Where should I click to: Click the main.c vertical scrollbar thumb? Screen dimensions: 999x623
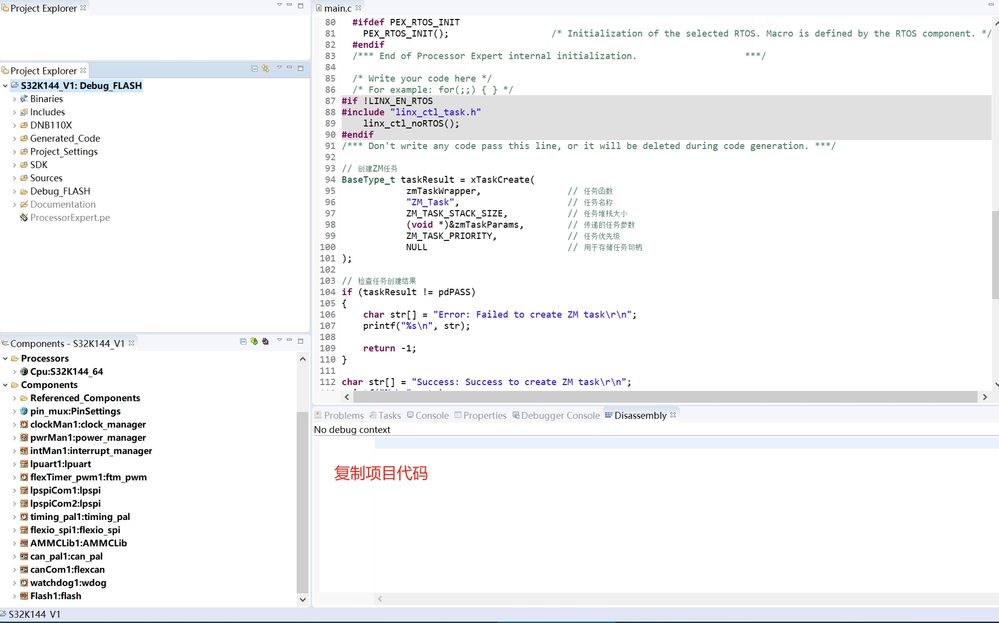click(x=995, y=255)
